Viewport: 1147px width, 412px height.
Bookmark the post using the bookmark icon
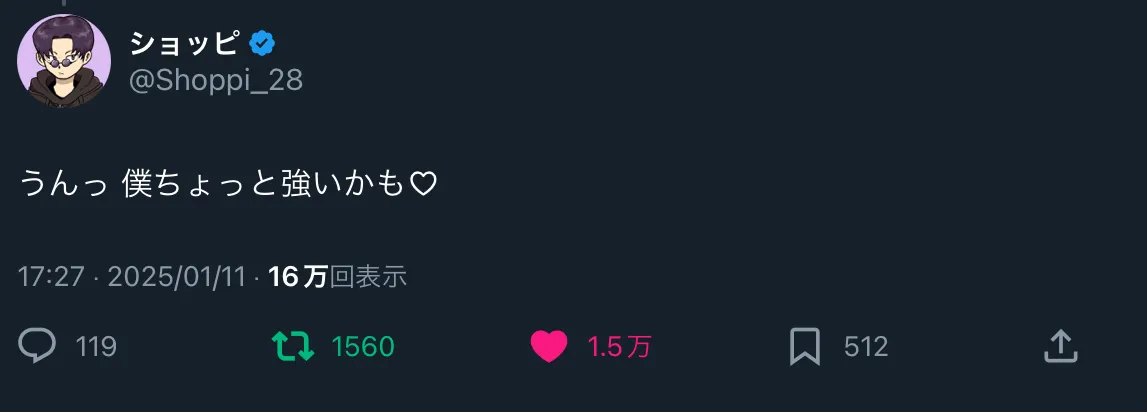click(x=805, y=346)
